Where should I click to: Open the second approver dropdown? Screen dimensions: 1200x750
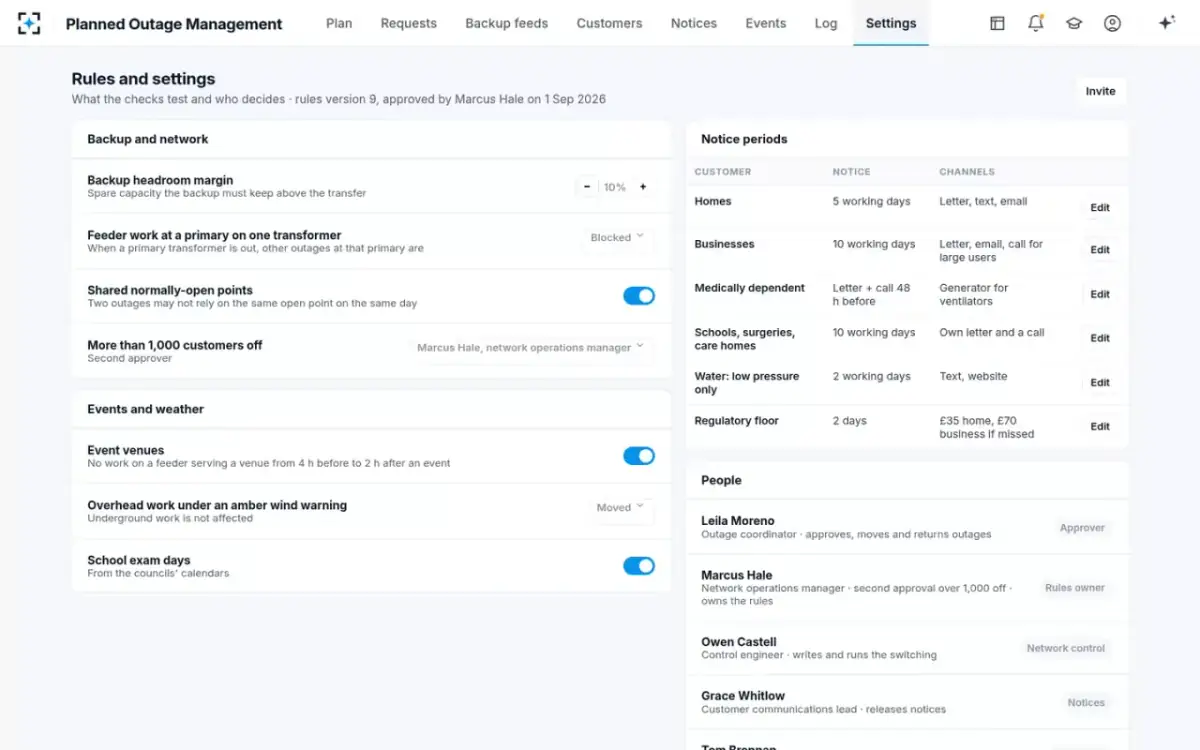tap(531, 348)
